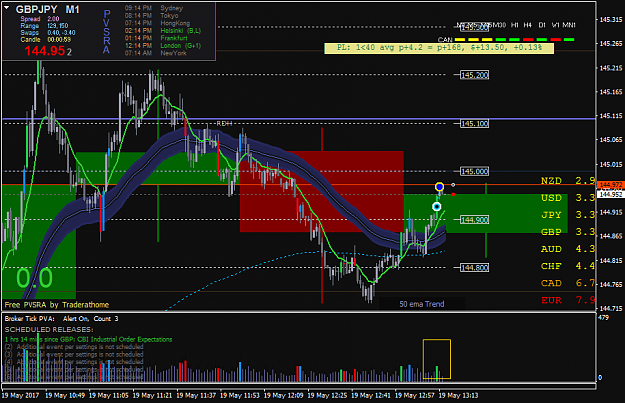Click the 19 May 13:13 time axis label
The width and height of the screenshot is (625, 403).
pos(458,395)
